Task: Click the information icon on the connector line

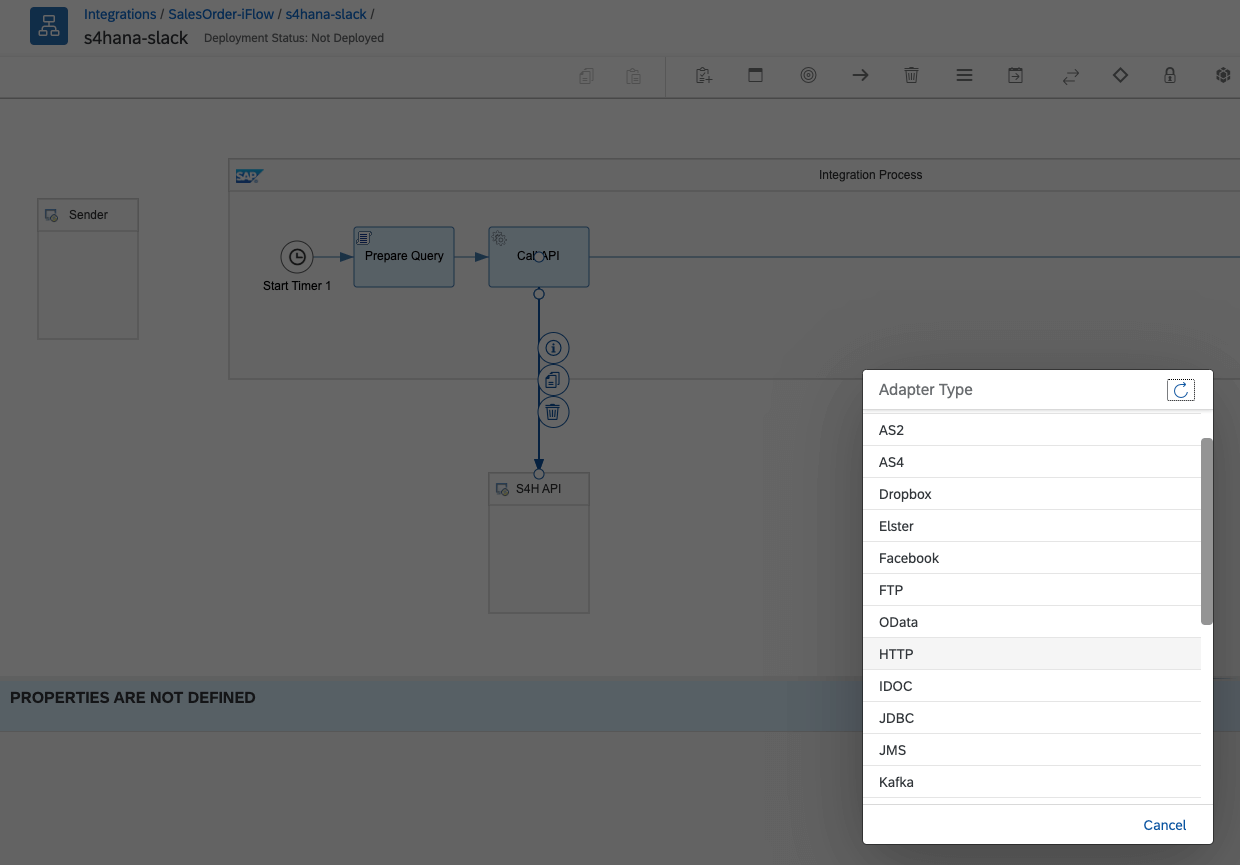Action: coord(553,348)
